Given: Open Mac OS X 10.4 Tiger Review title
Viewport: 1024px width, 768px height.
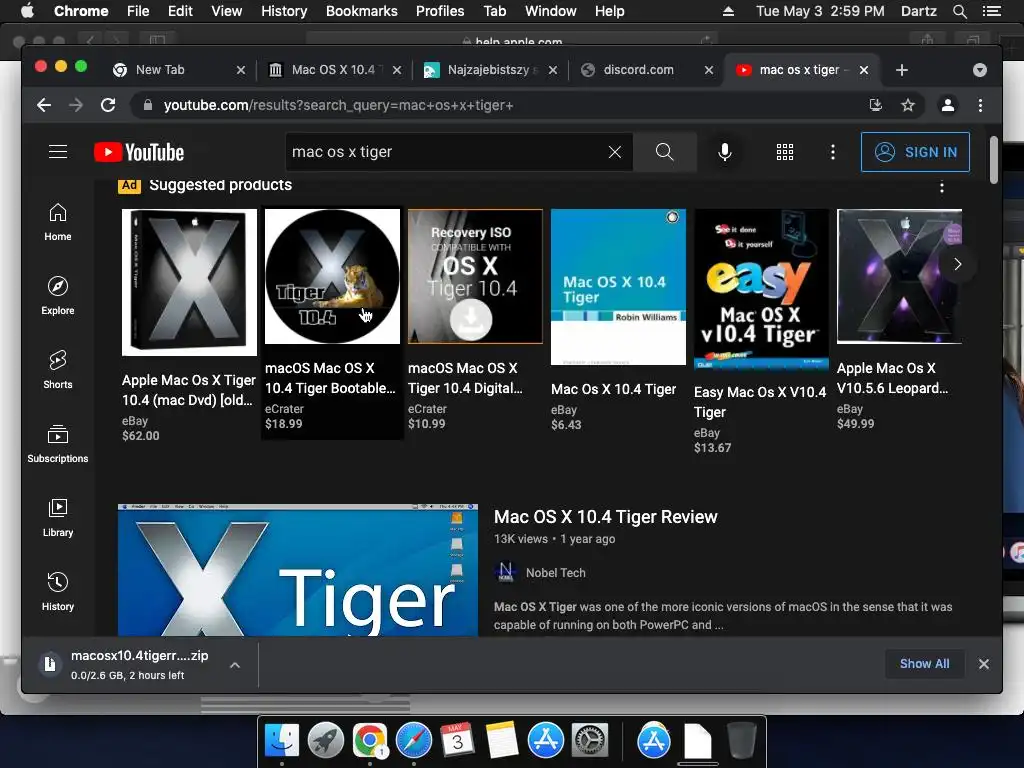Looking at the screenshot, I should click(x=605, y=517).
